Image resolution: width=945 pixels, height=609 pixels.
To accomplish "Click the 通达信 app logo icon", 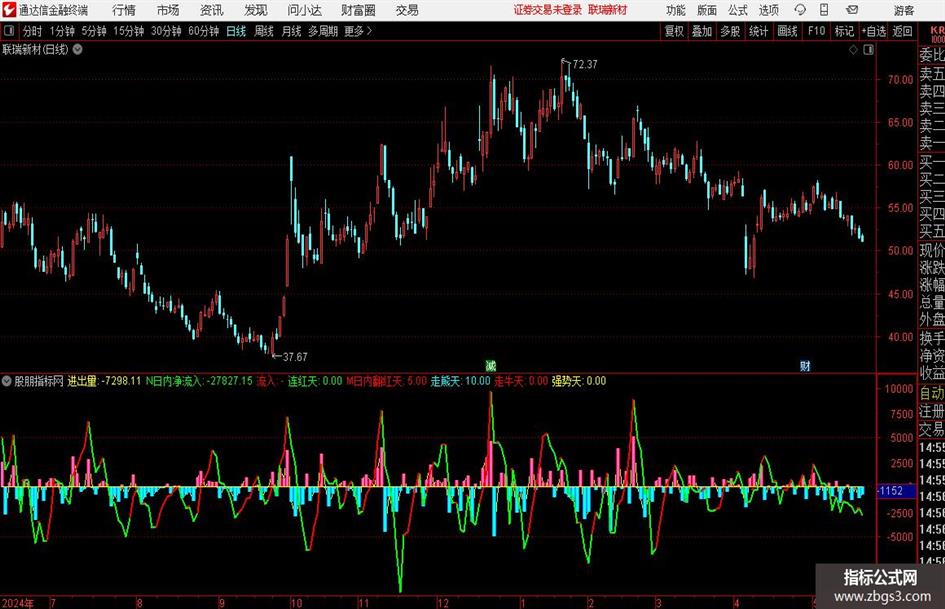I will click(x=9, y=10).
